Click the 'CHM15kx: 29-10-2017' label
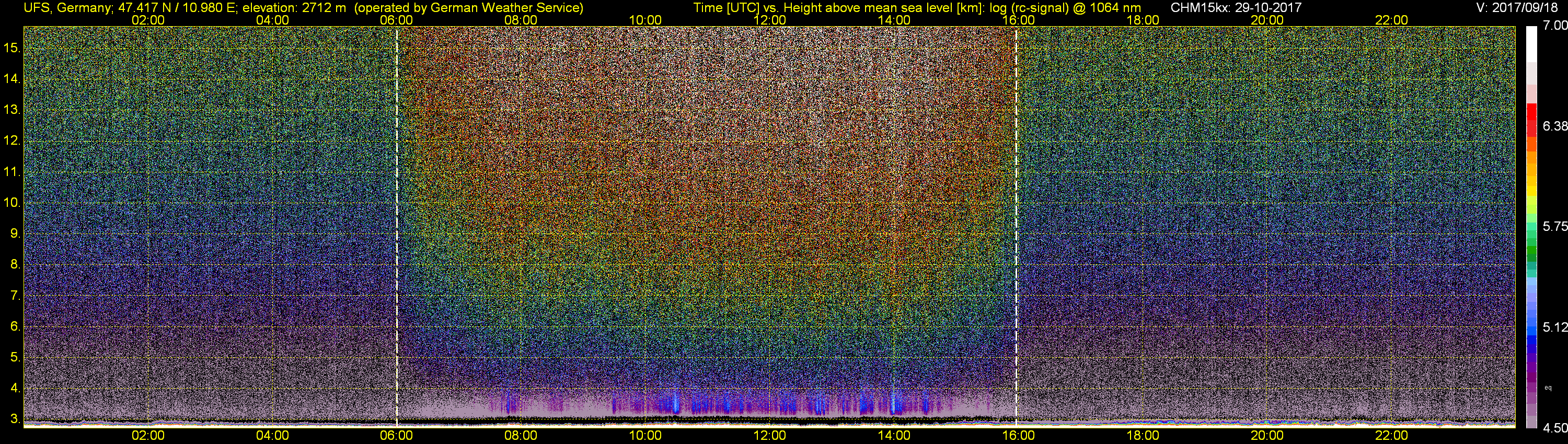The width and height of the screenshot is (1568, 444). pos(1236,8)
